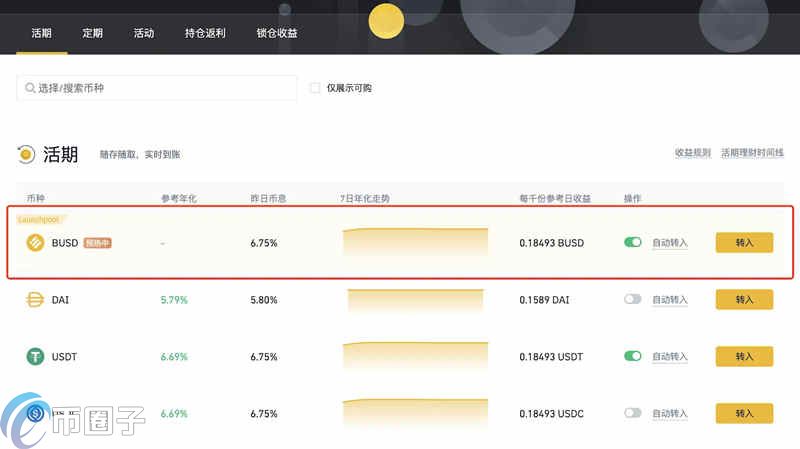
Task: Click 自动转入 label in USDT row
Action: [x=670, y=356]
